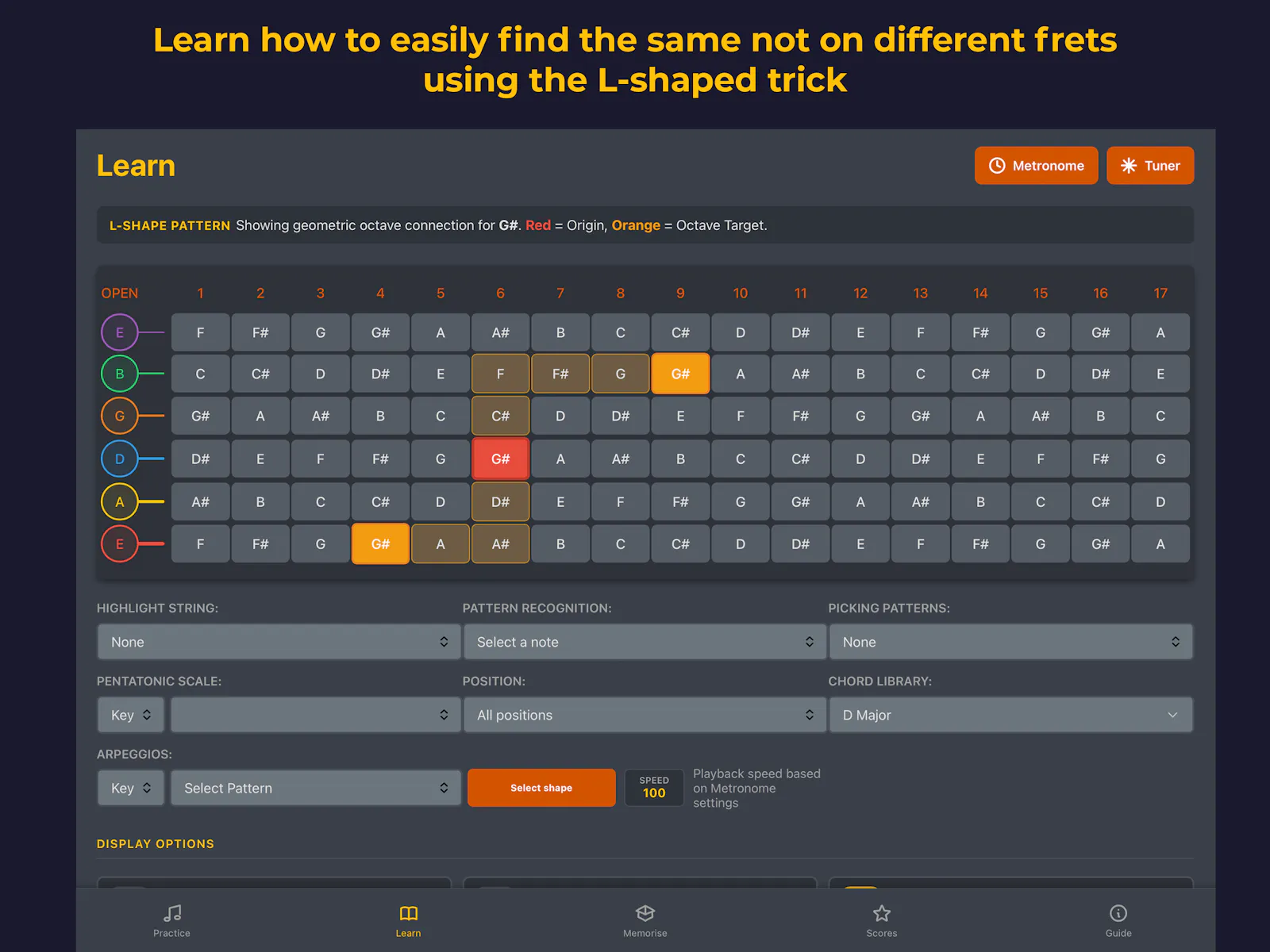Open the Select Pattern arpeggio dropdown
The height and width of the screenshot is (952, 1270).
(x=315, y=788)
